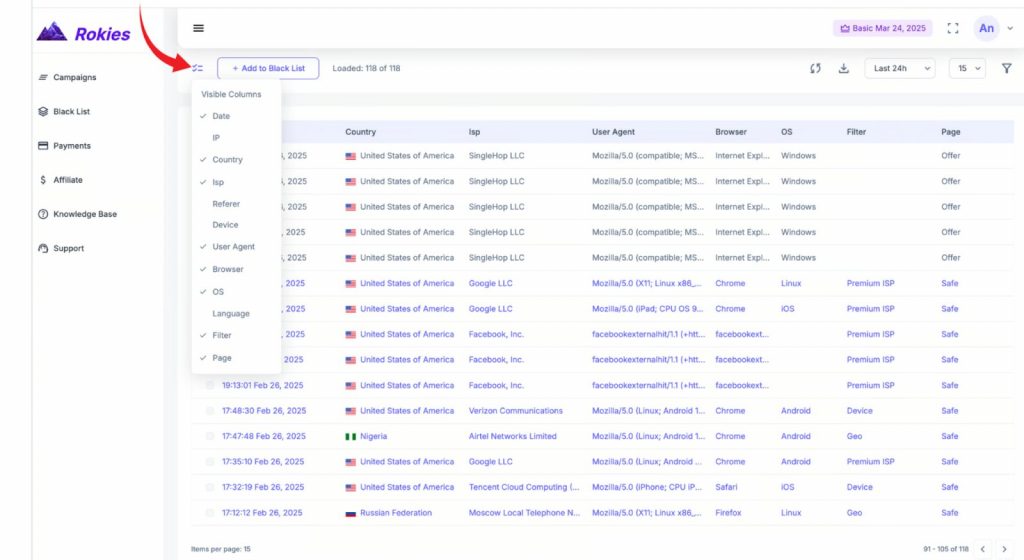The height and width of the screenshot is (560, 1024).
Task: Click the Browser column header
Action: [x=731, y=132]
